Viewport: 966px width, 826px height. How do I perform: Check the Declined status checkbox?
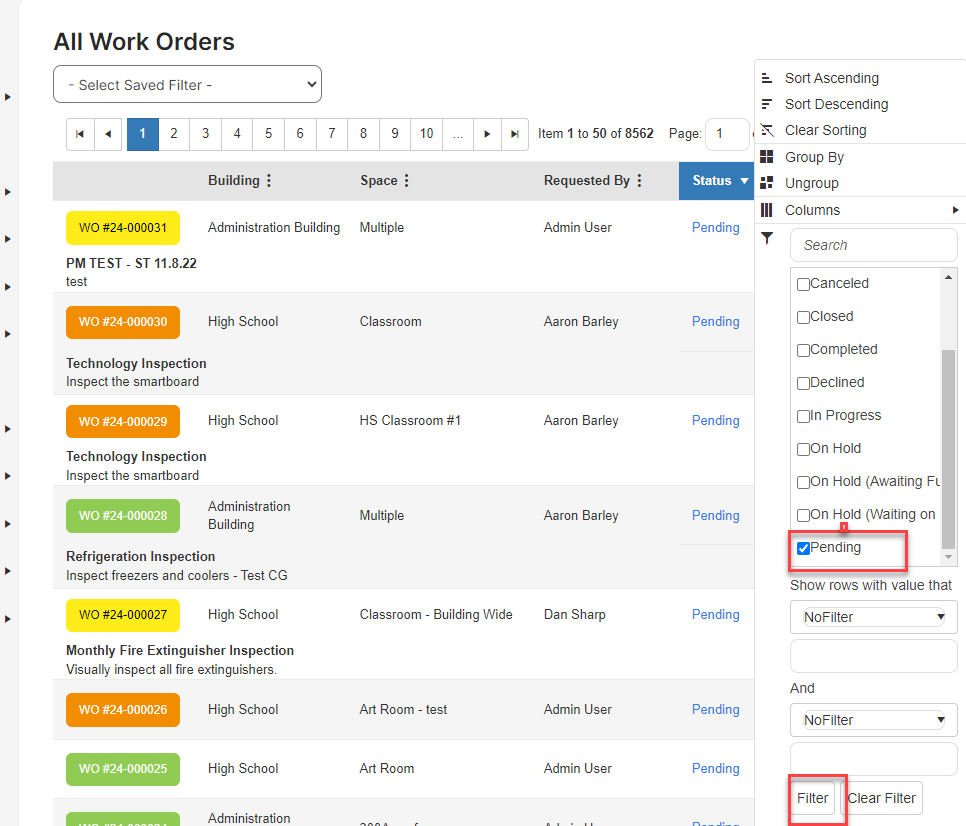803,383
